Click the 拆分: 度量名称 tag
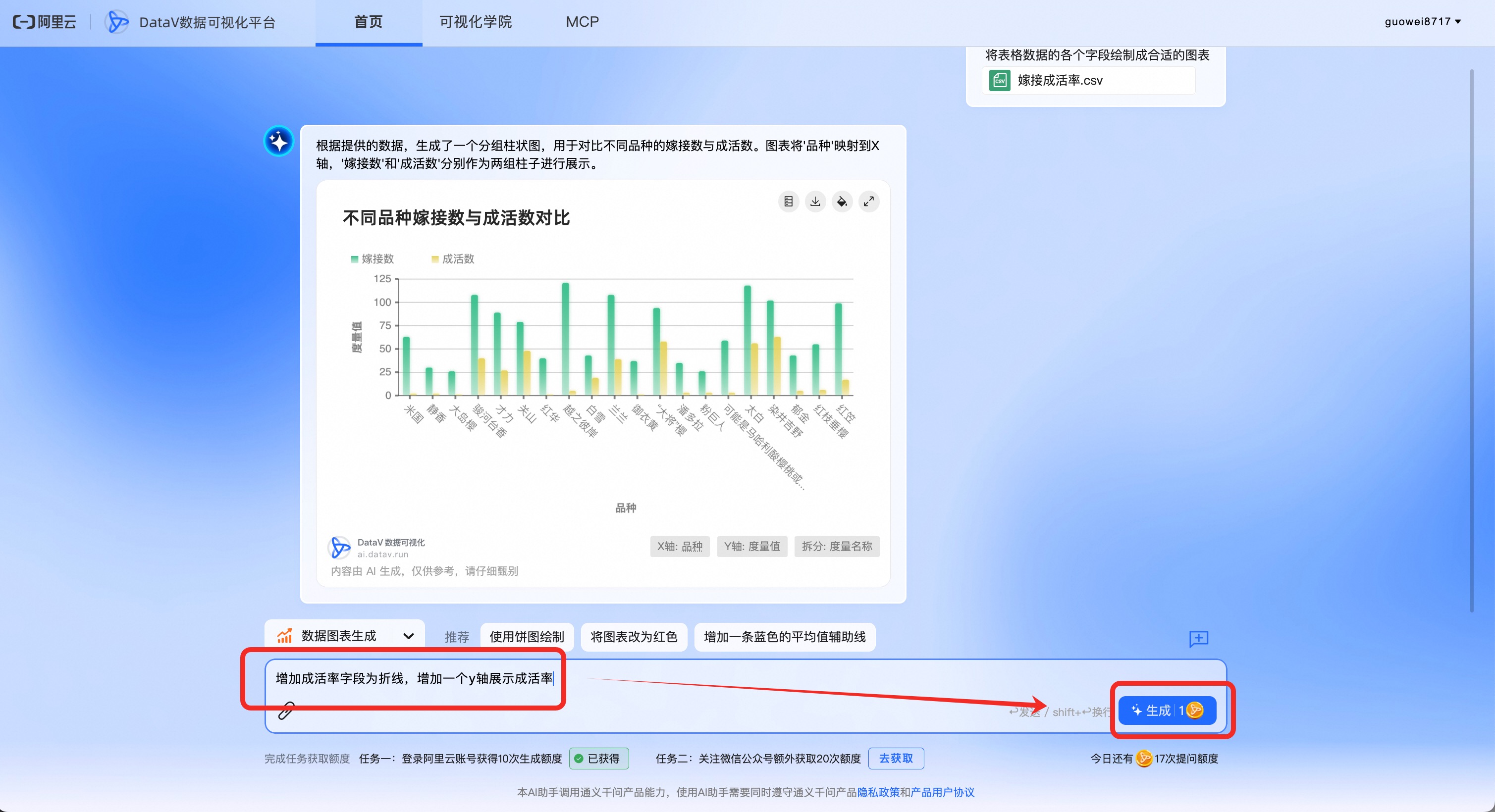1495x812 pixels. [x=837, y=546]
